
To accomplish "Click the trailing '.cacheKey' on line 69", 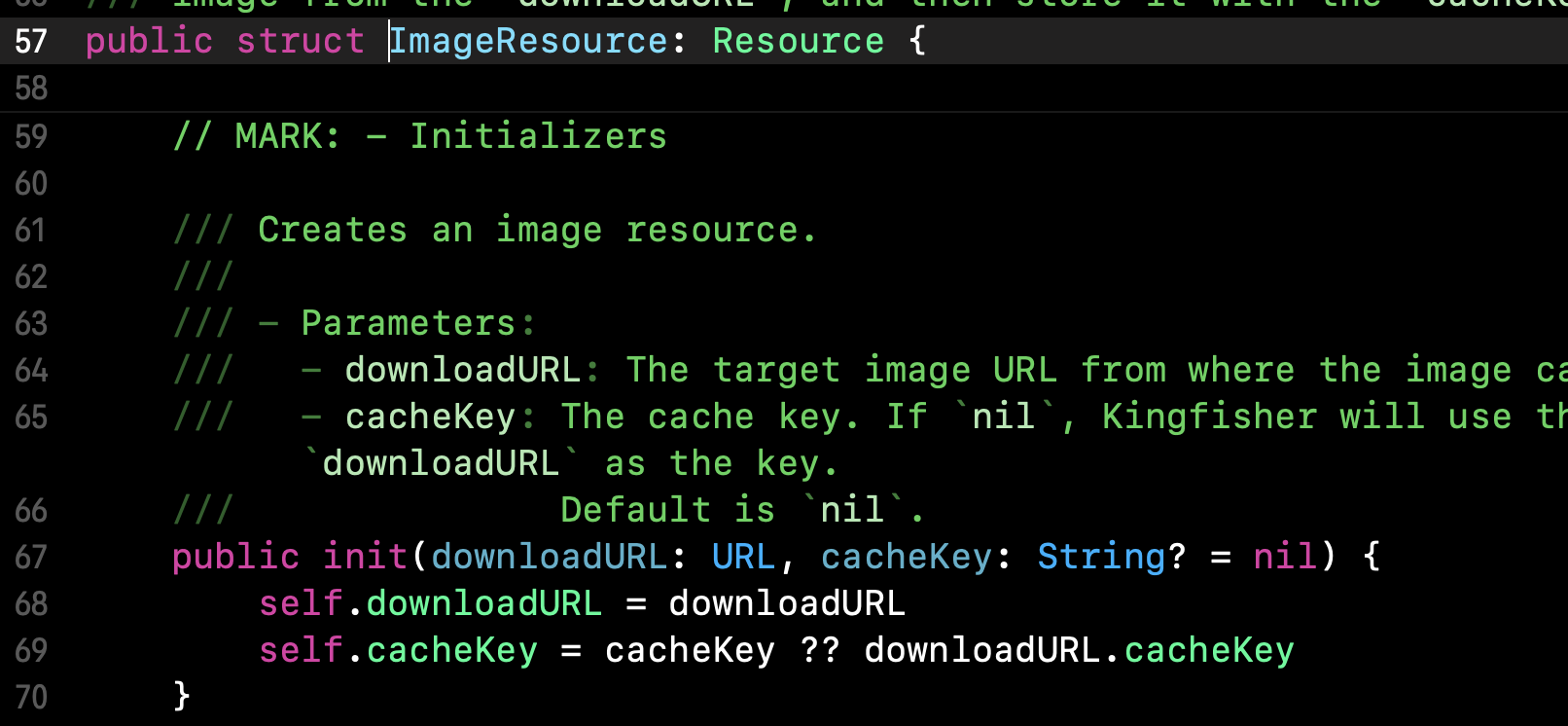I will [1198, 650].
